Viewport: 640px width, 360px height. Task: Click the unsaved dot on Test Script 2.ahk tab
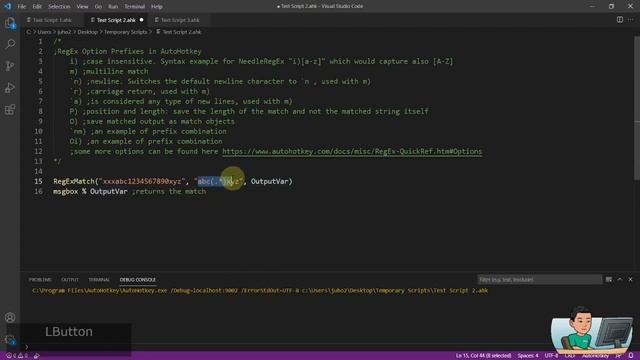[x=141, y=20]
